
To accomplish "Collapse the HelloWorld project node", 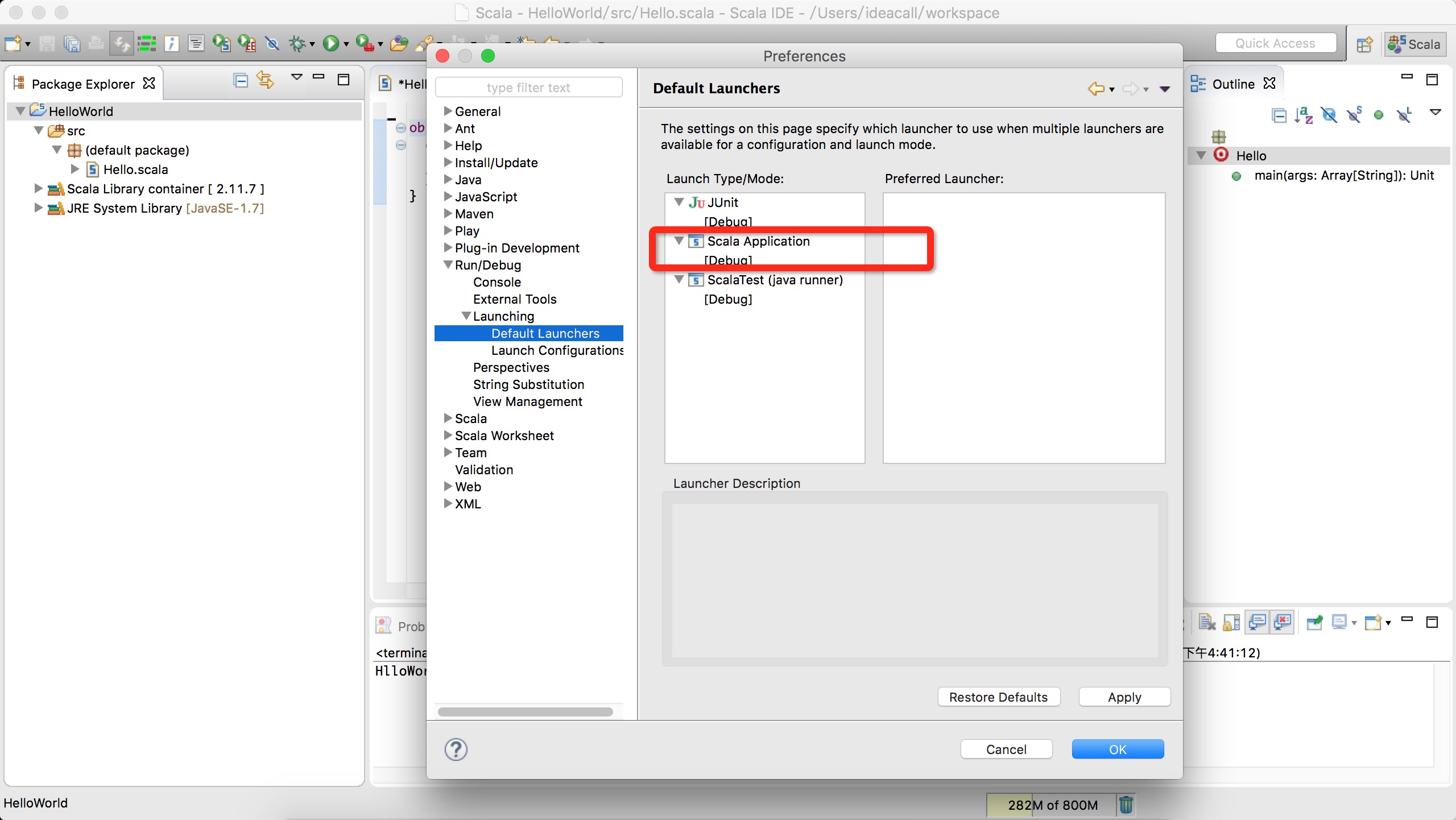I will click(20, 111).
